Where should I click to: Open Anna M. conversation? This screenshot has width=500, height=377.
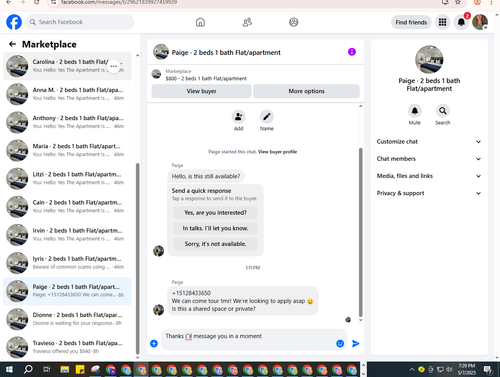[x=67, y=94]
